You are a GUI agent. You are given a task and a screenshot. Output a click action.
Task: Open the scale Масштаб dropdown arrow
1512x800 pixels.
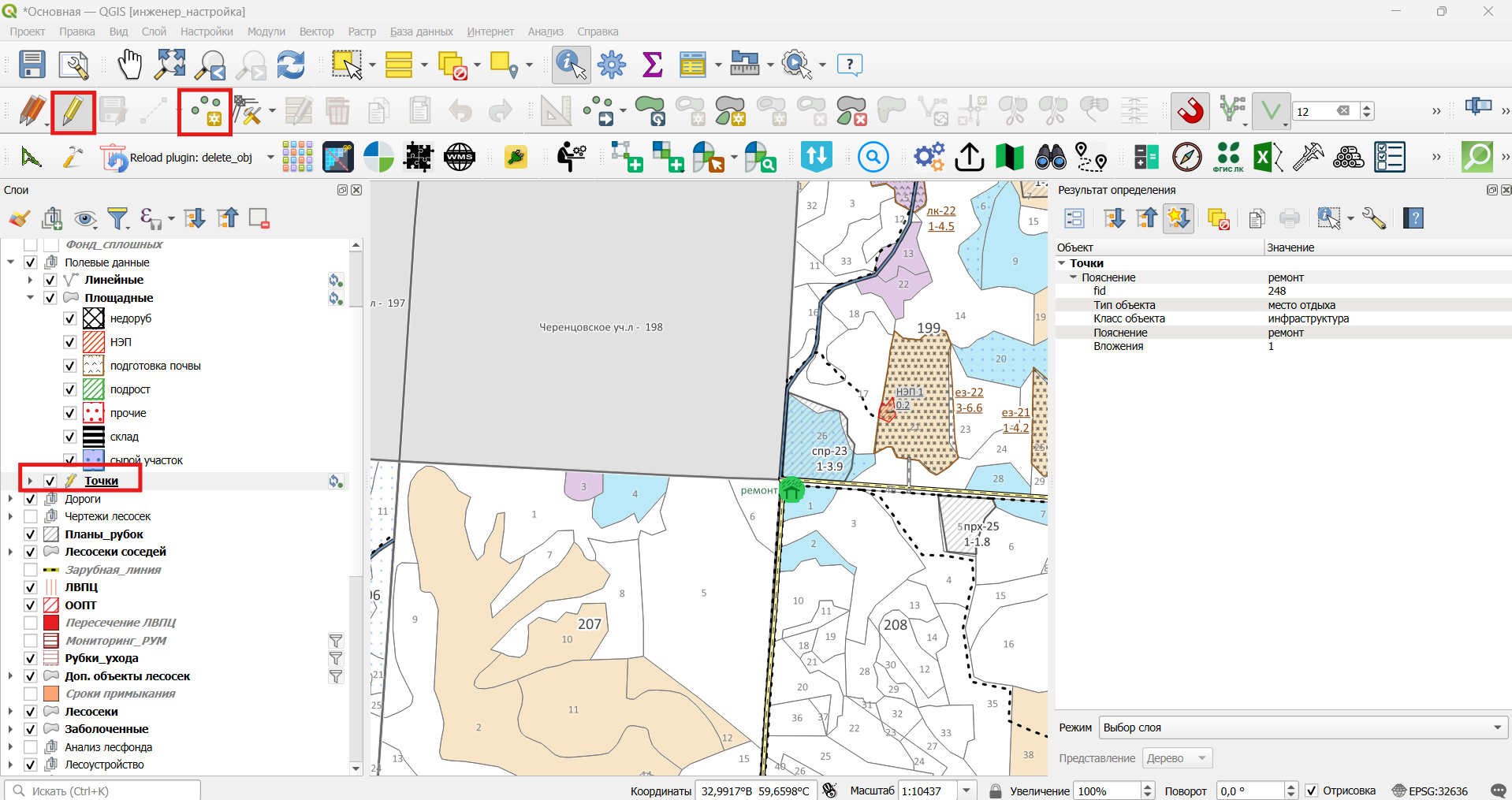[966, 791]
